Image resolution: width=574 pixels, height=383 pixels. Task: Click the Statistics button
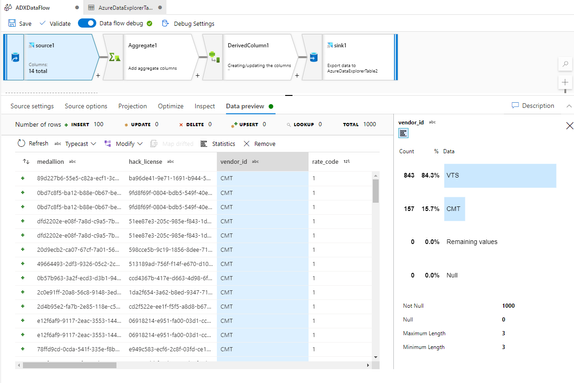coord(218,144)
